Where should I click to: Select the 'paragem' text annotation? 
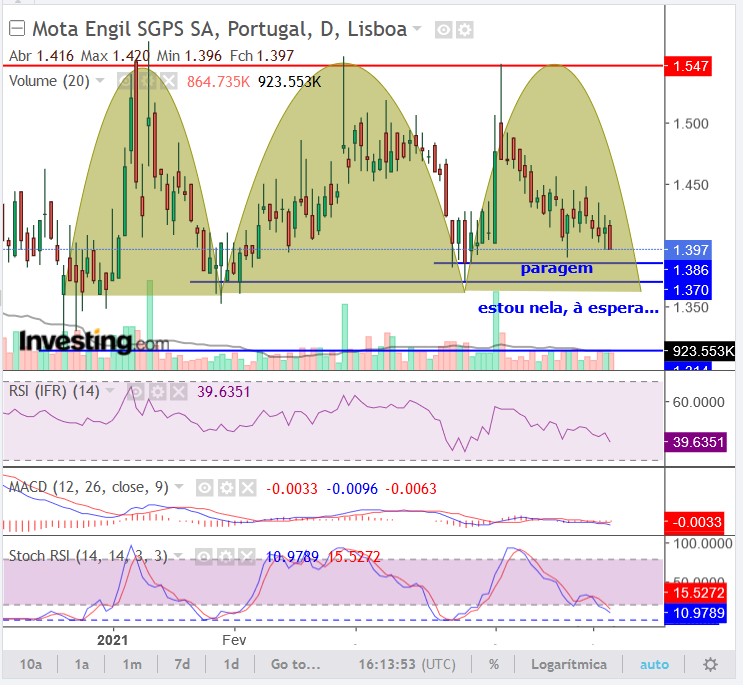pos(557,269)
